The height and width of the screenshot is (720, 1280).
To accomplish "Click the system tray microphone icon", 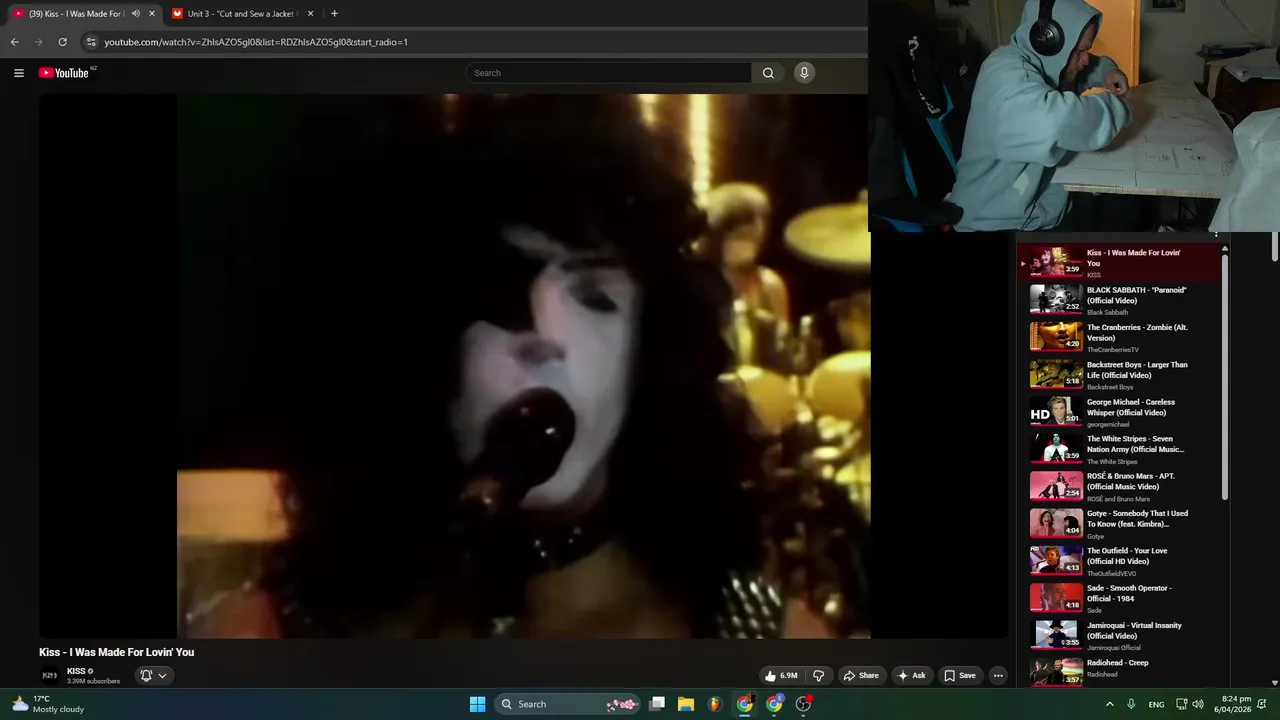I will click(1131, 704).
